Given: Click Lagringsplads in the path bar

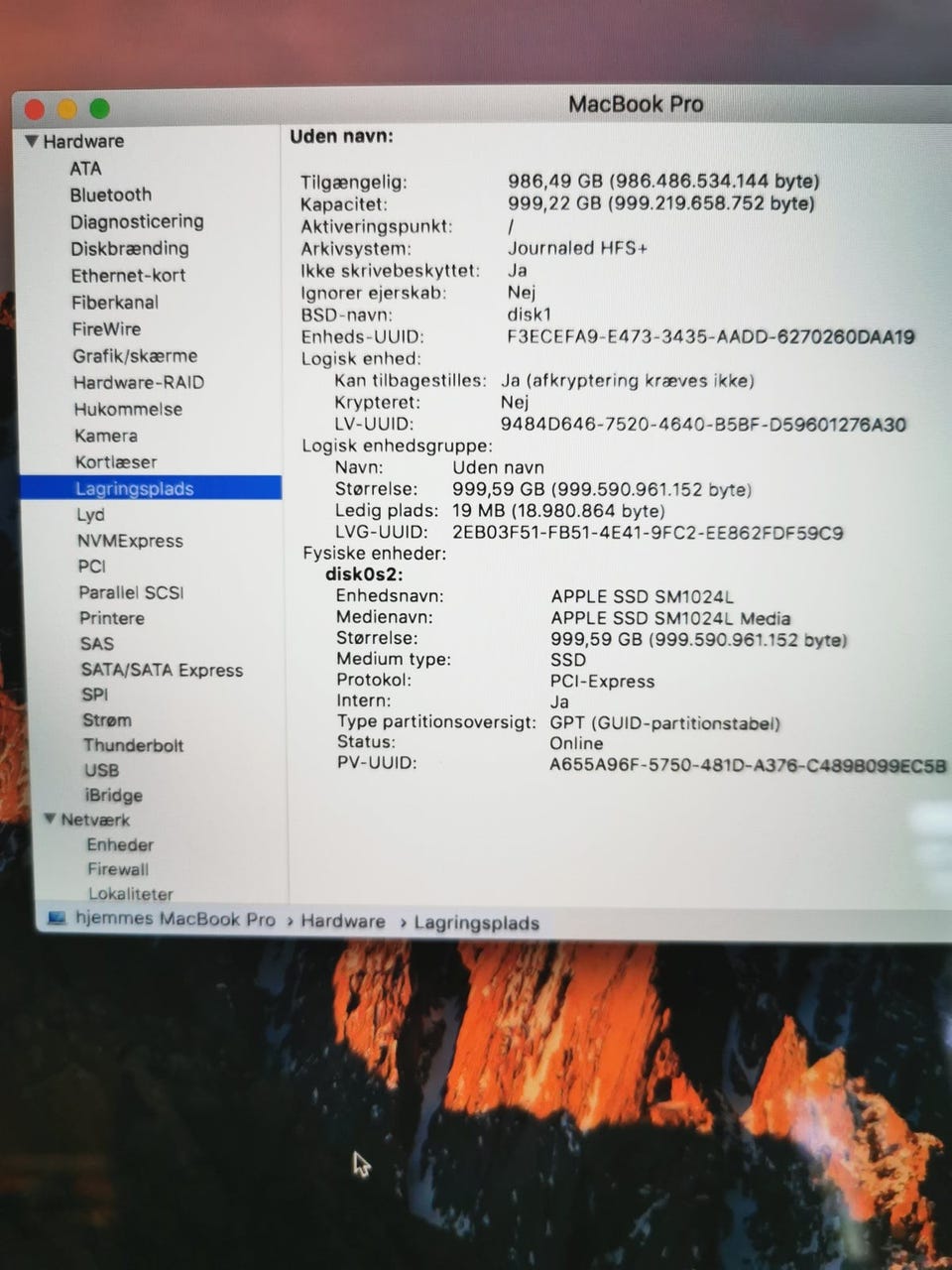Looking at the screenshot, I should pos(477,923).
